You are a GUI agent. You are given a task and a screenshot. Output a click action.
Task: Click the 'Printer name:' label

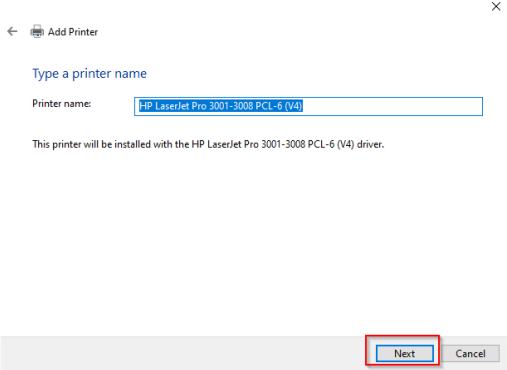click(61, 104)
